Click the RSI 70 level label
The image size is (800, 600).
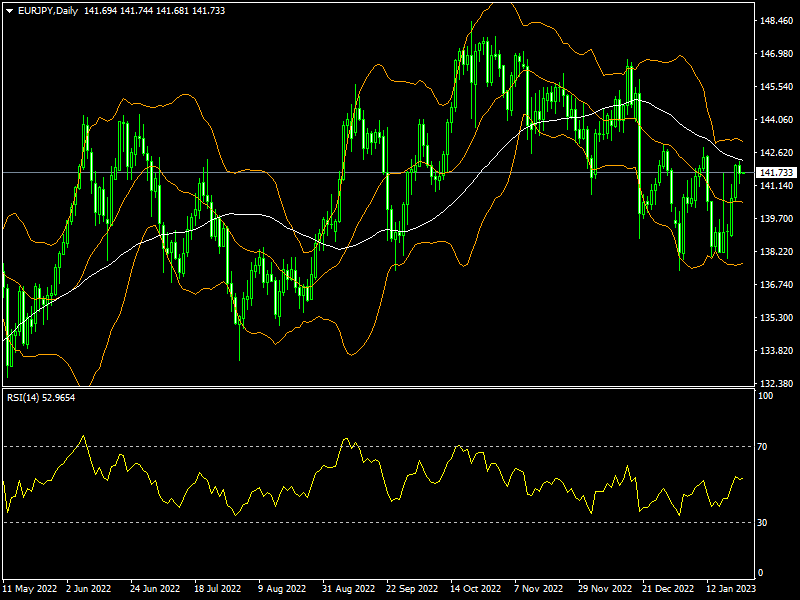762,447
